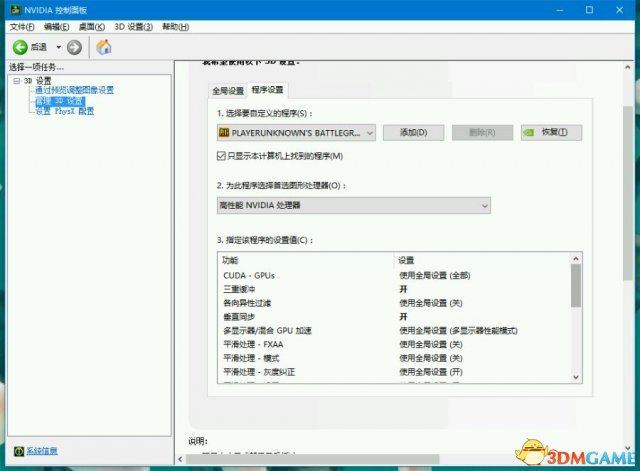Click the forward arrow icon in toolbar

74,47
